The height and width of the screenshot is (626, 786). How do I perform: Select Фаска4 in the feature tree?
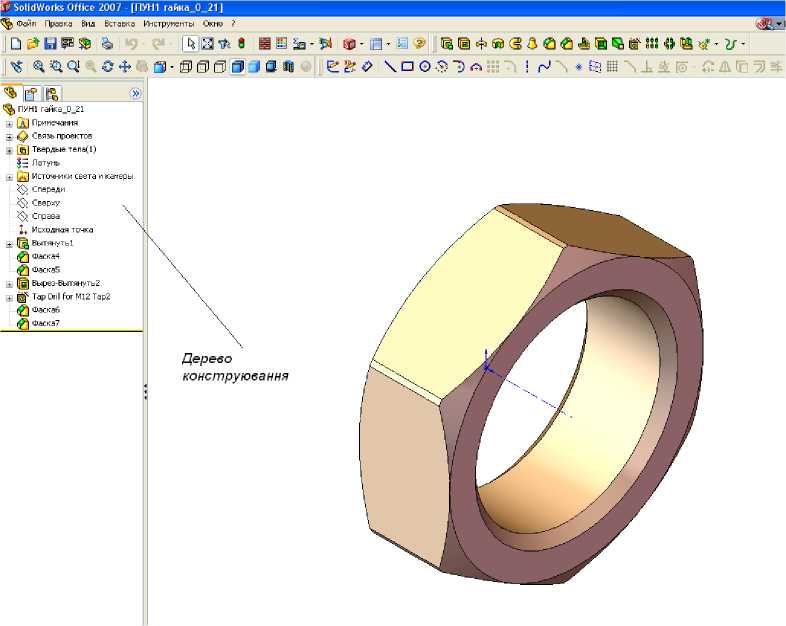(x=45, y=257)
